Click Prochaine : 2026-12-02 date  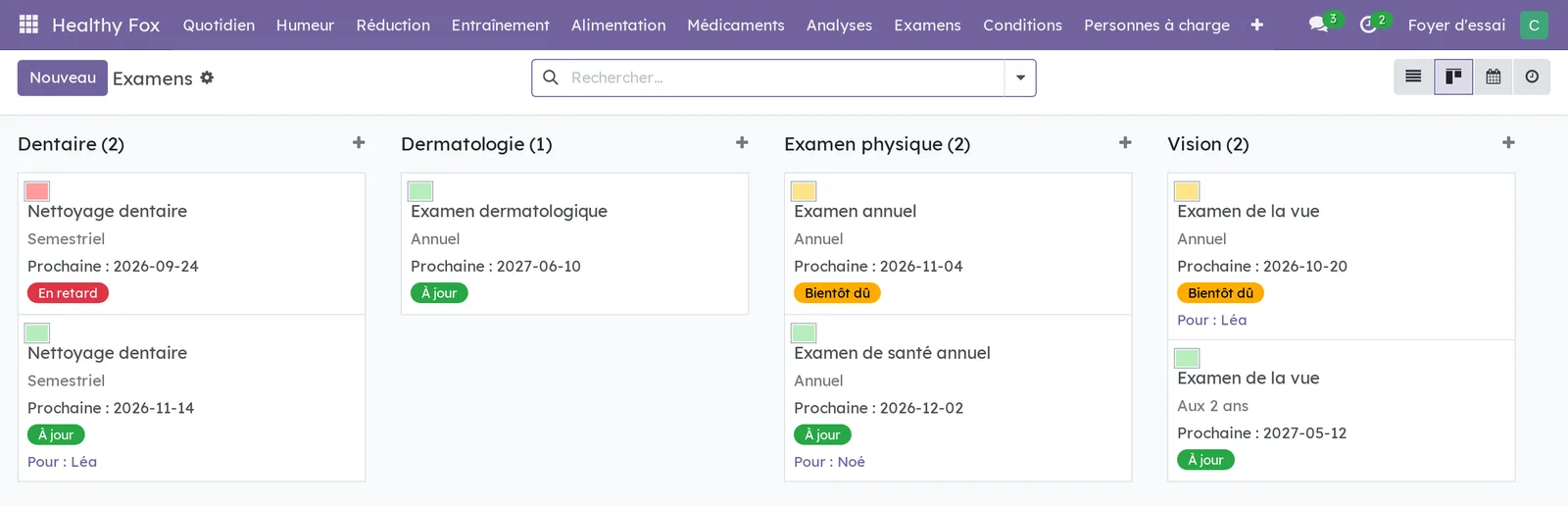pyautogui.click(x=878, y=408)
